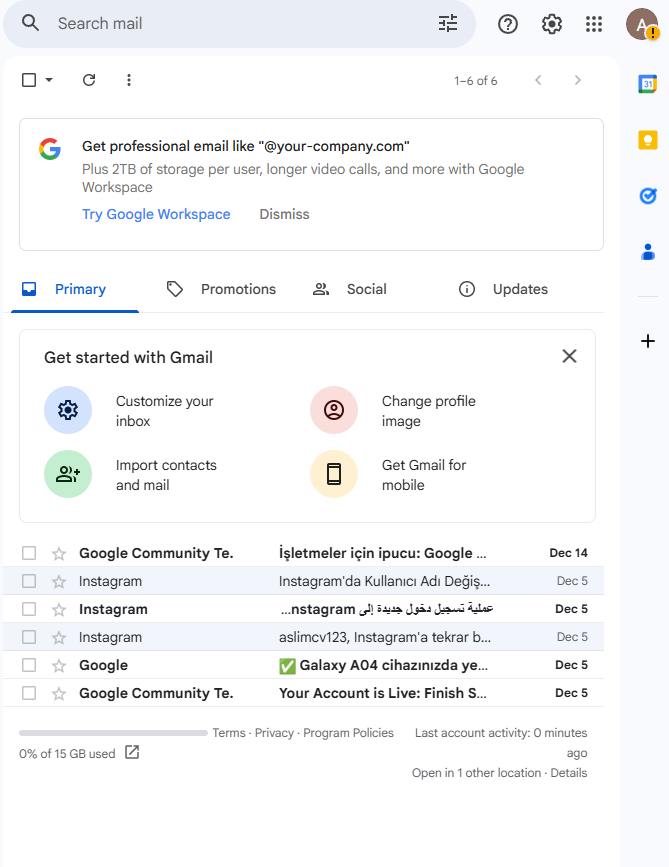This screenshot has width=669, height=867.
Task: Switch to the Promotions tab
Action: click(x=221, y=289)
